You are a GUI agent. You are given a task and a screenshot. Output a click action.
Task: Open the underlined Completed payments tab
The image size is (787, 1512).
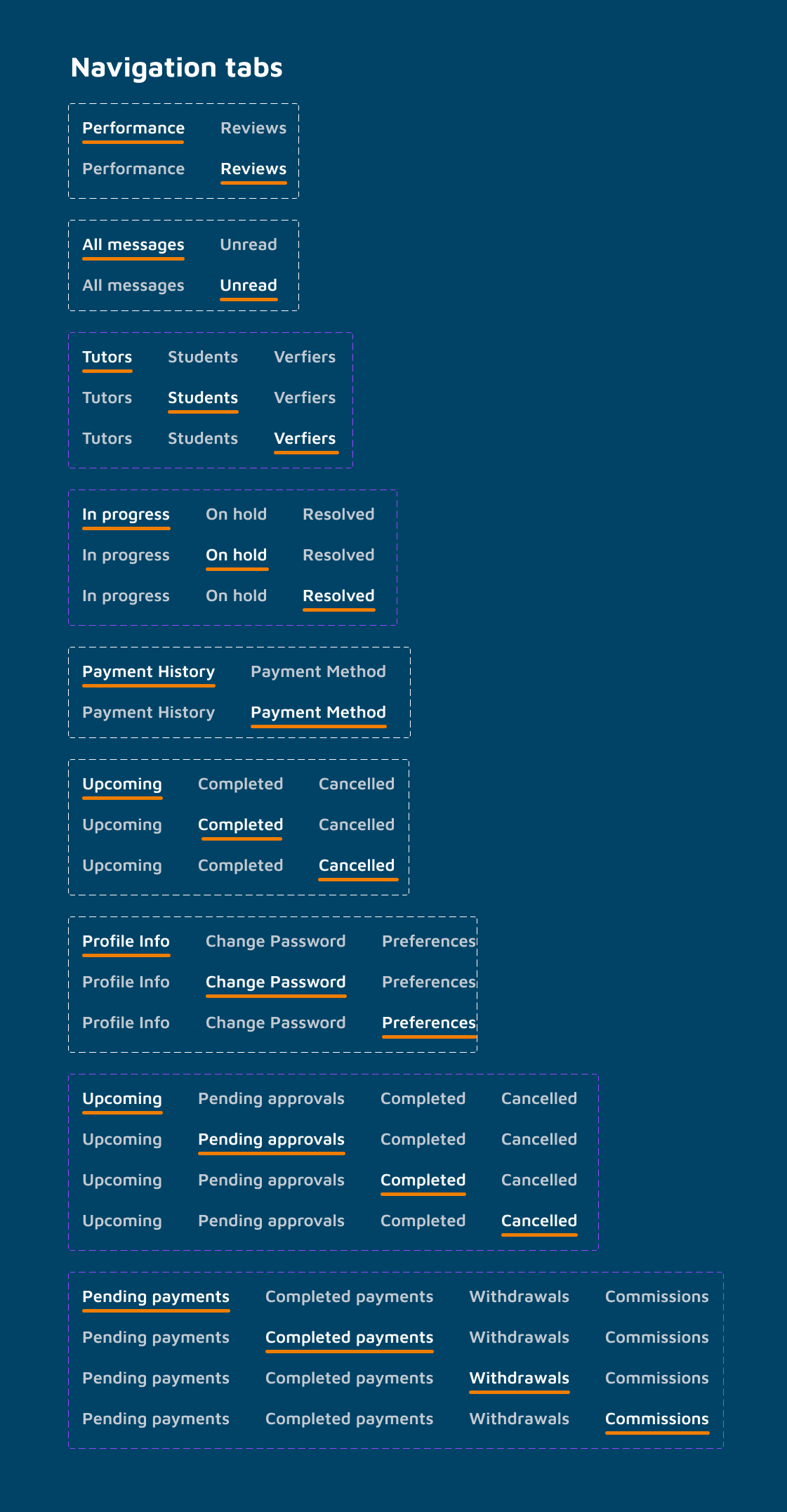click(x=349, y=1338)
